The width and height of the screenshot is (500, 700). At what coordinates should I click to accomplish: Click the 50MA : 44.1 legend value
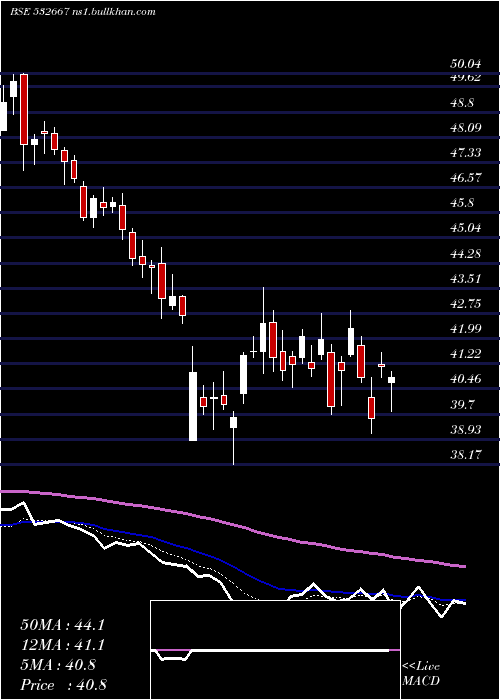[x=62, y=625]
